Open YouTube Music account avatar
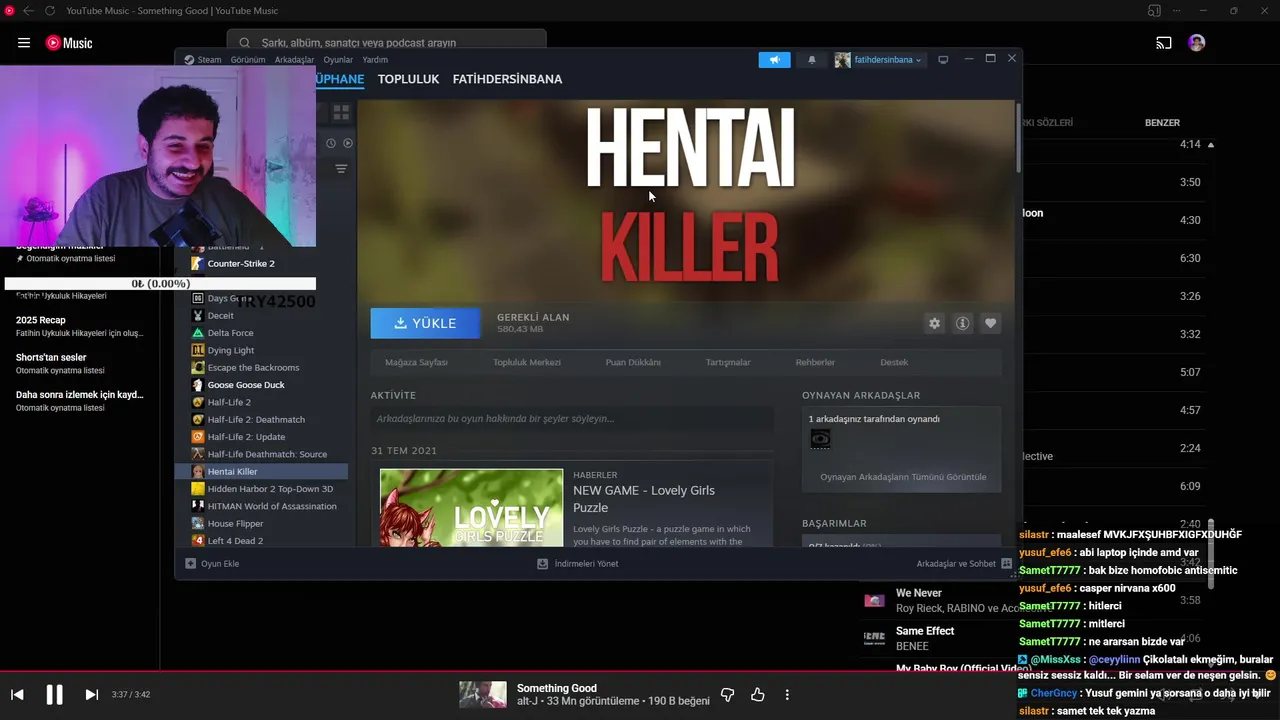The image size is (1280, 720). (1197, 43)
